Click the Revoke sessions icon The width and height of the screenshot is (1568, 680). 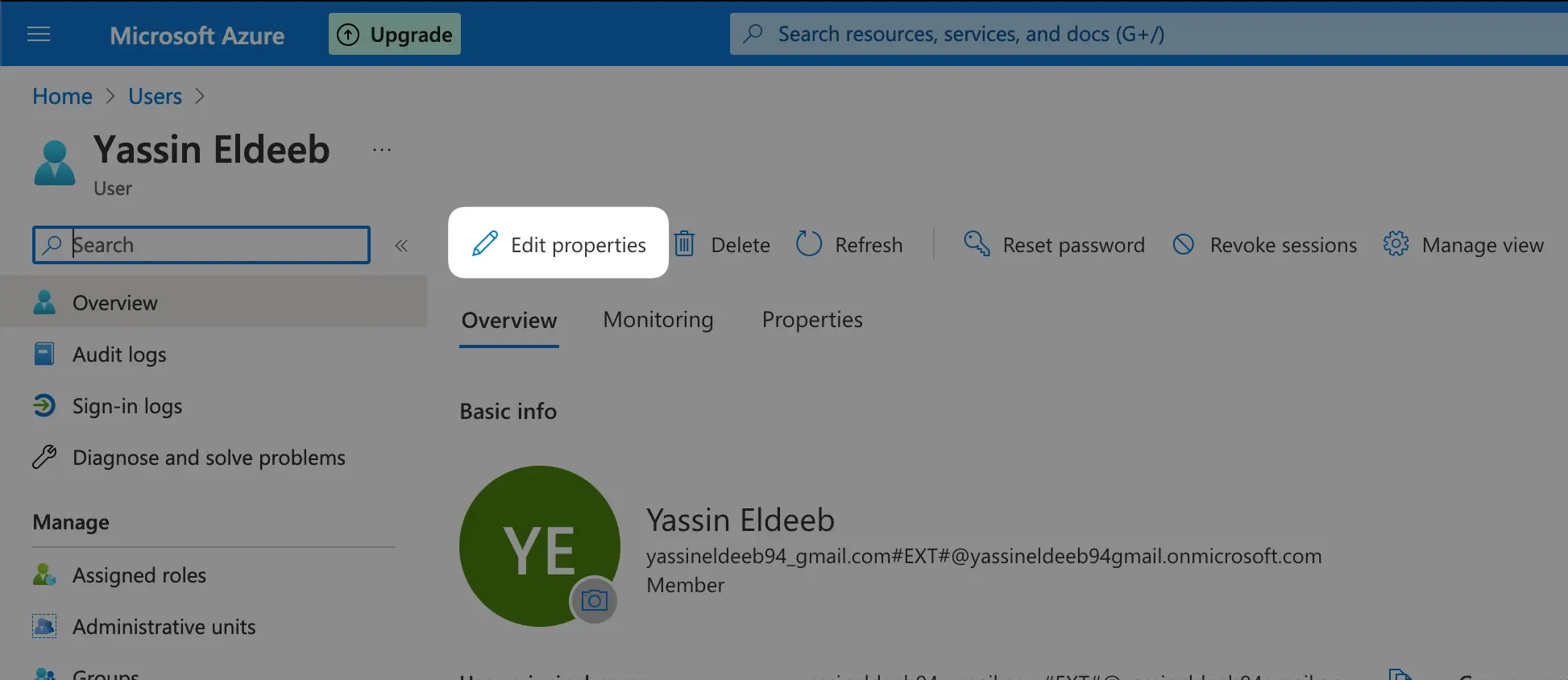[x=1182, y=244]
